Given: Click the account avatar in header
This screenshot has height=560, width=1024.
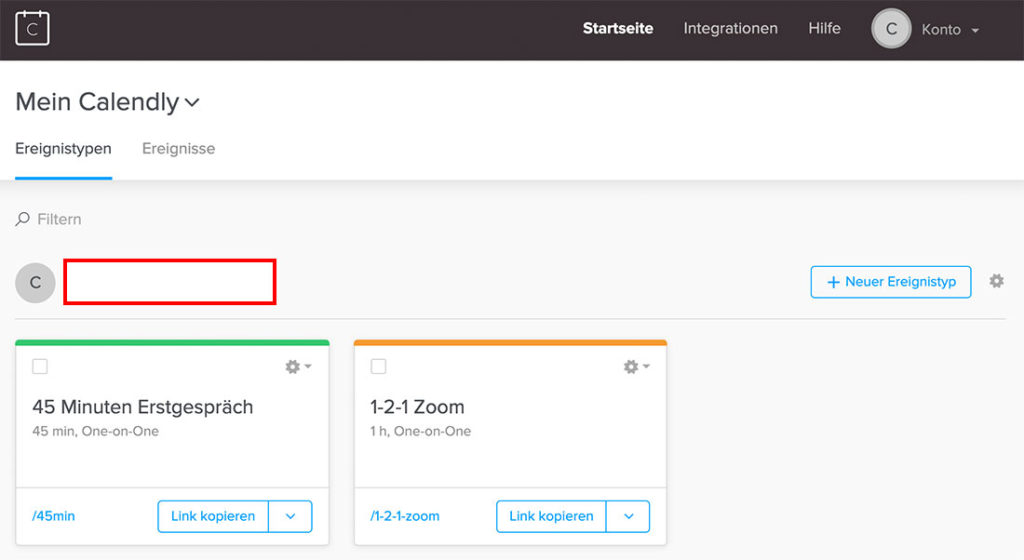Looking at the screenshot, I should point(891,29).
